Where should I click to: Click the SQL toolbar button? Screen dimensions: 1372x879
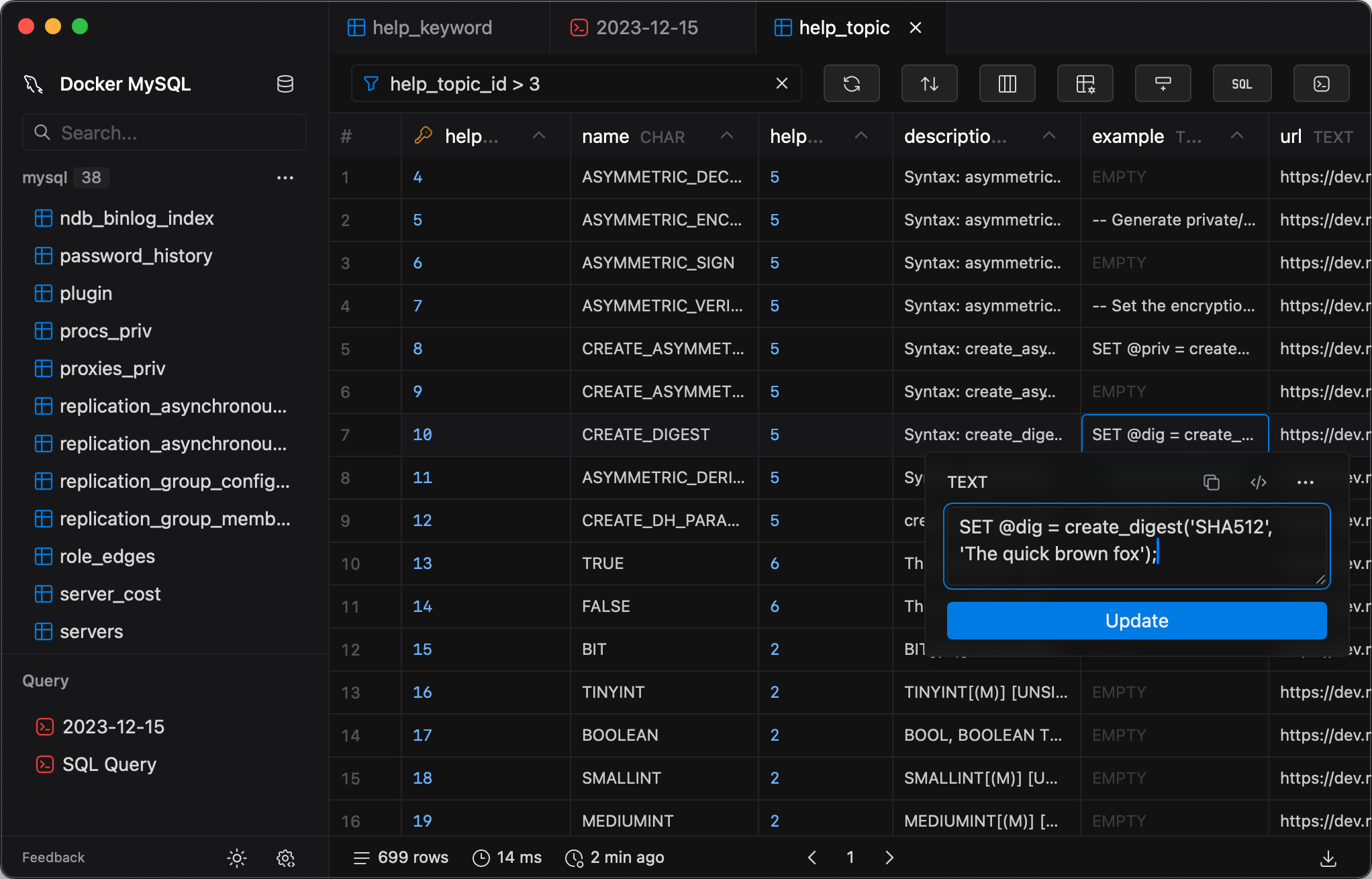click(1241, 84)
